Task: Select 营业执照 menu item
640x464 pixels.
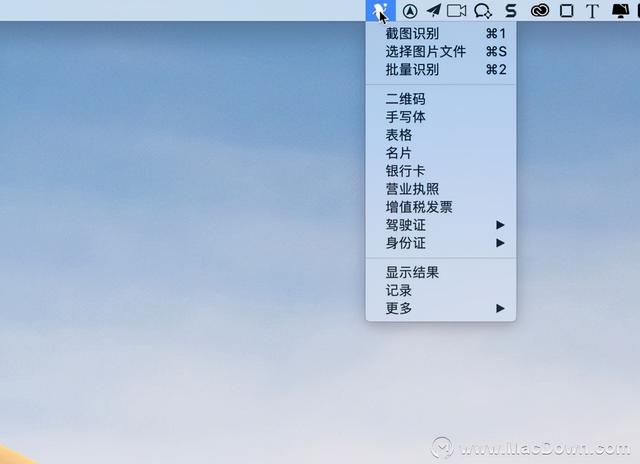Action: point(441,189)
